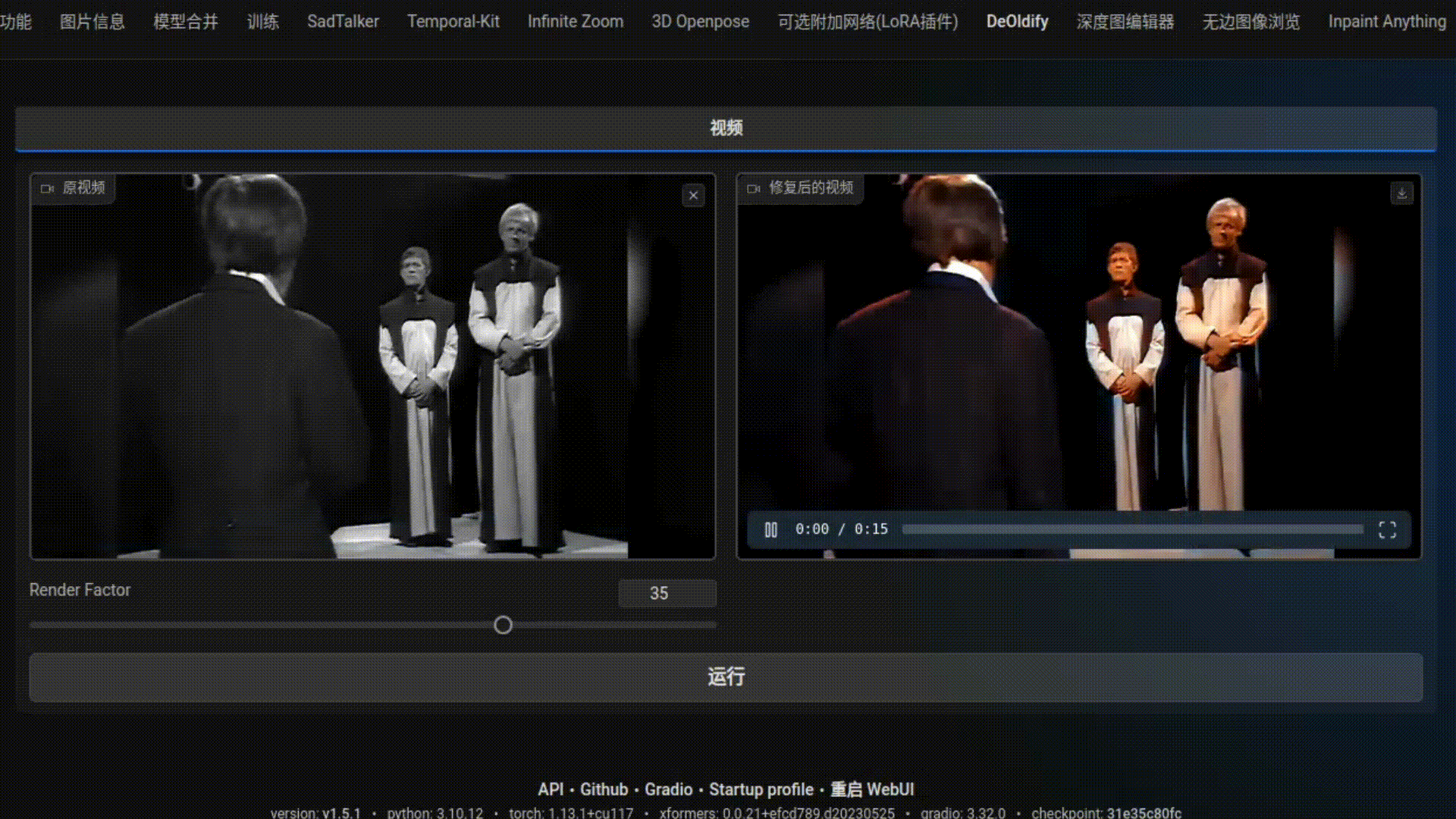Click the Render Factor value box showing 35
This screenshot has height=819, width=1456.
(x=667, y=594)
